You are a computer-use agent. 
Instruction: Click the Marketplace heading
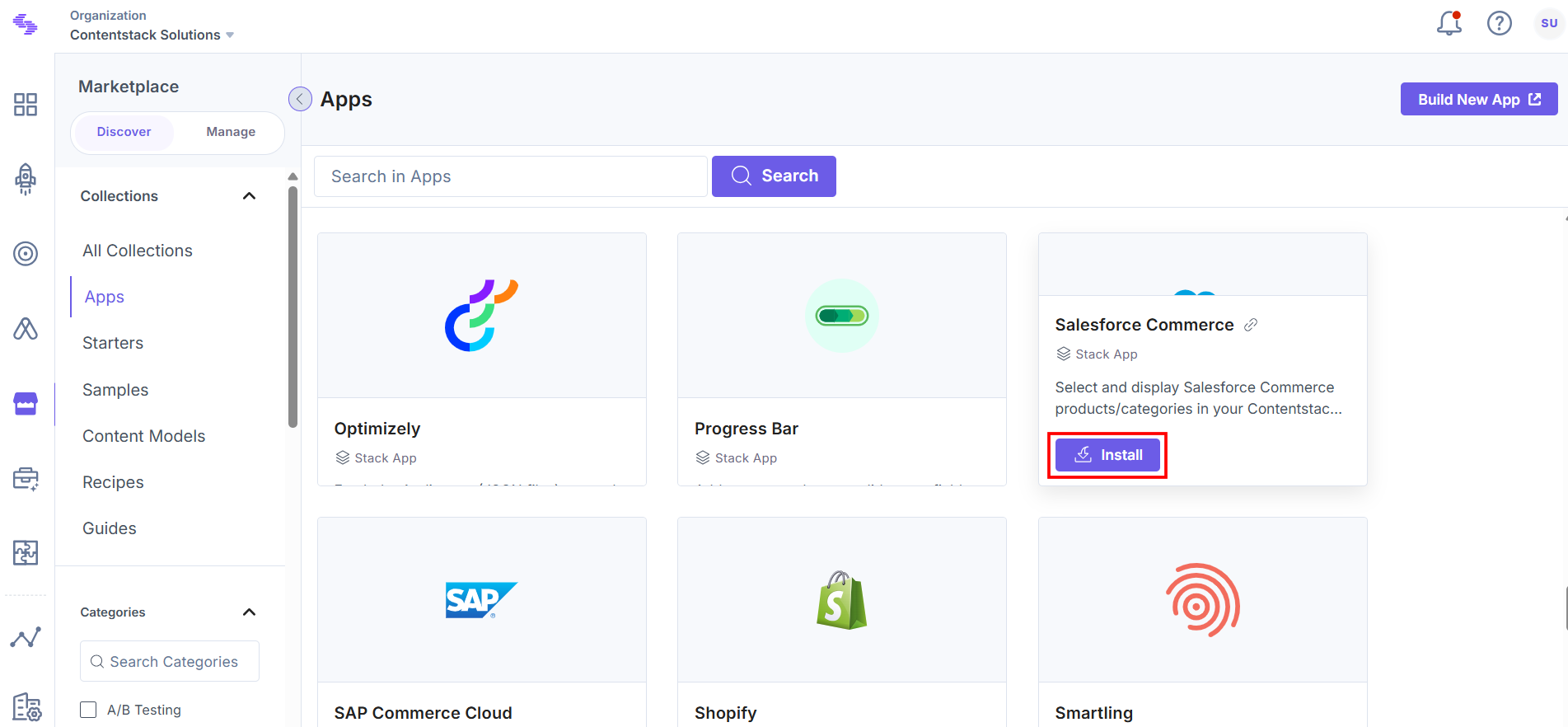[129, 87]
